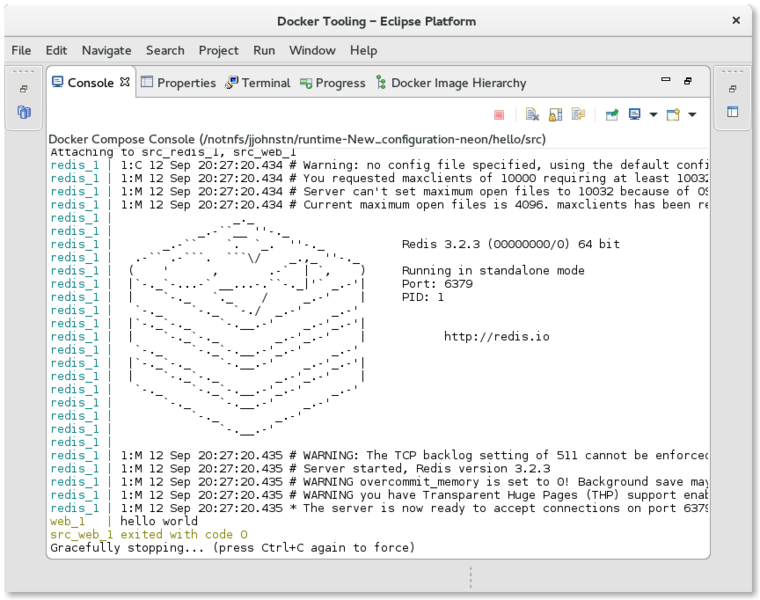Stop the running Docker Compose process
The width and height of the screenshot is (760, 600).
499,115
